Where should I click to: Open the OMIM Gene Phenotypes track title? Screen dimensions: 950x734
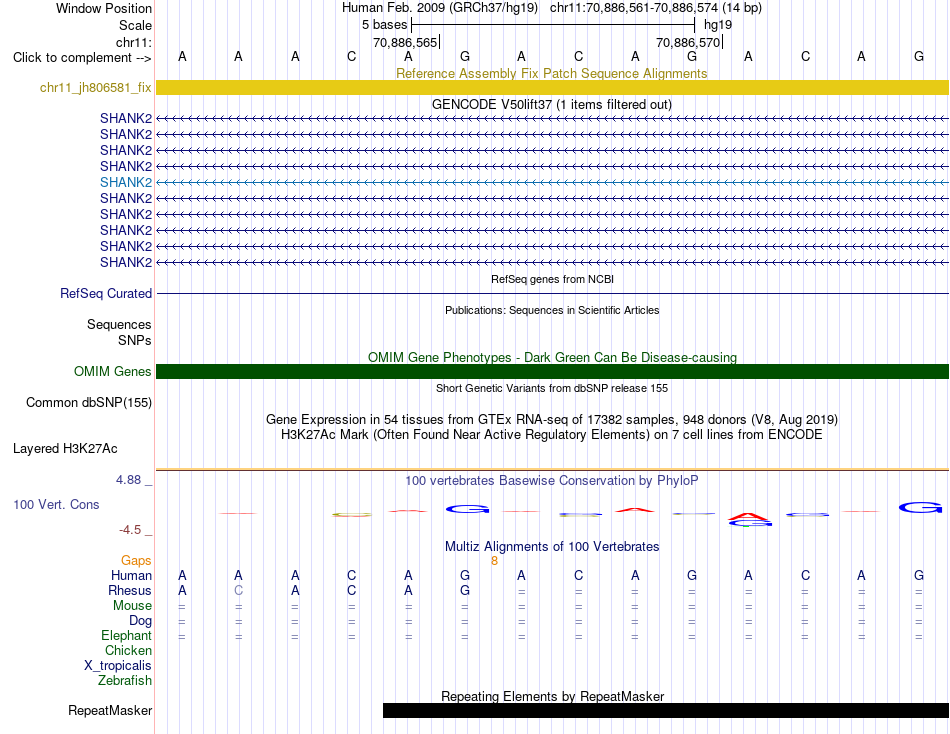pos(552,358)
